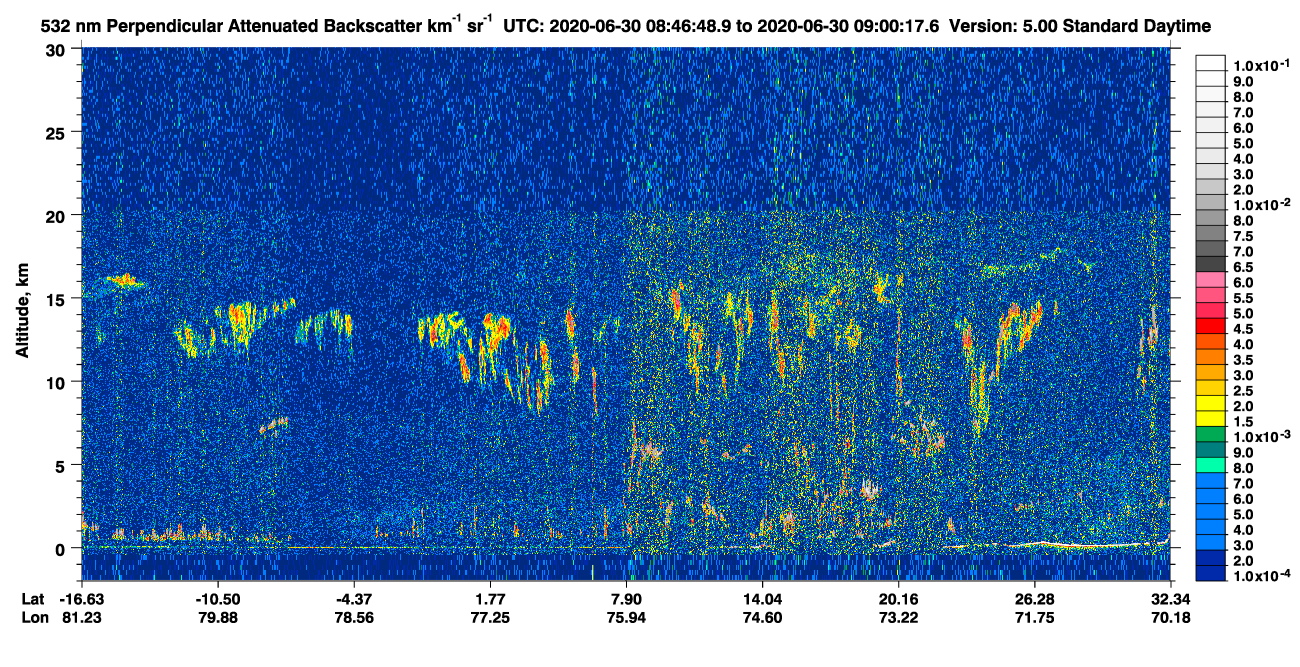
Task: Click latitude value 14.04
Action: [763, 598]
